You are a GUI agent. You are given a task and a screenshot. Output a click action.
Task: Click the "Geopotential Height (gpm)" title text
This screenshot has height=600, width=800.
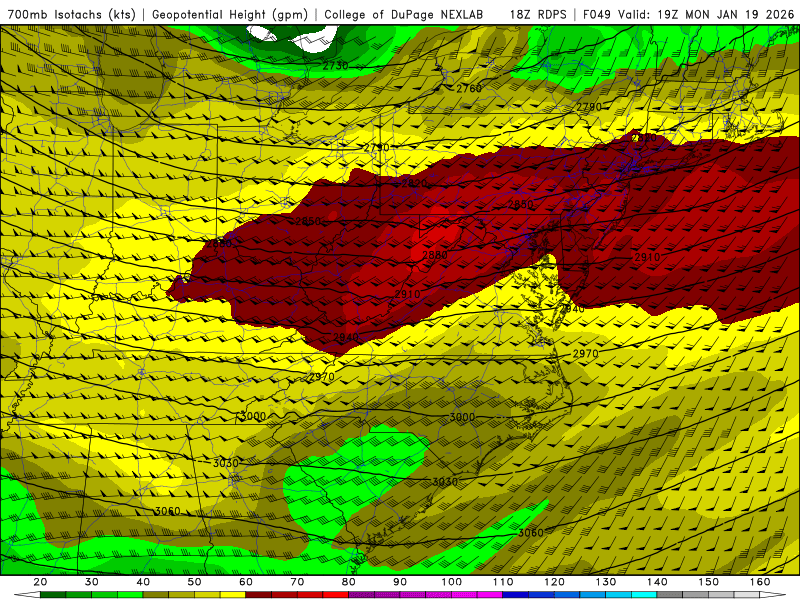click(x=230, y=14)
